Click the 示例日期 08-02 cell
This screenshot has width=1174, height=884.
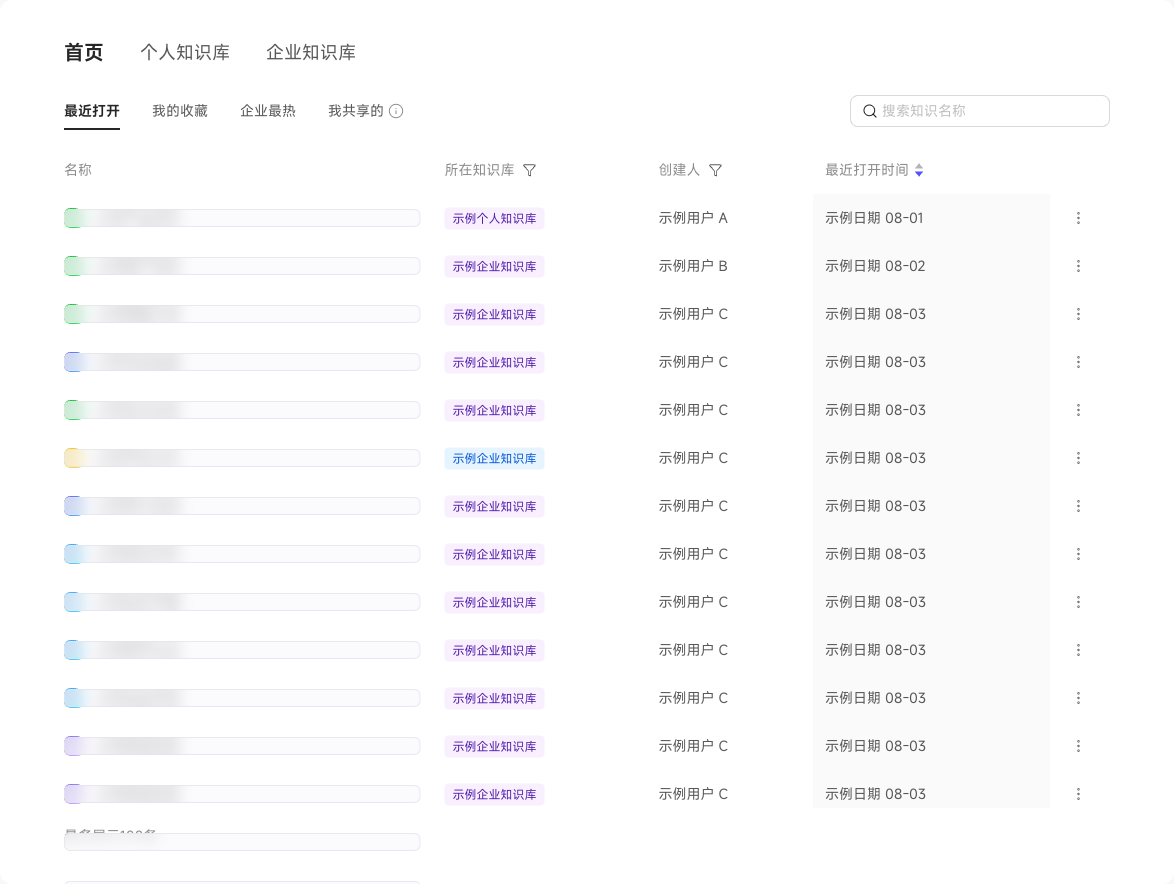point(875,266)
